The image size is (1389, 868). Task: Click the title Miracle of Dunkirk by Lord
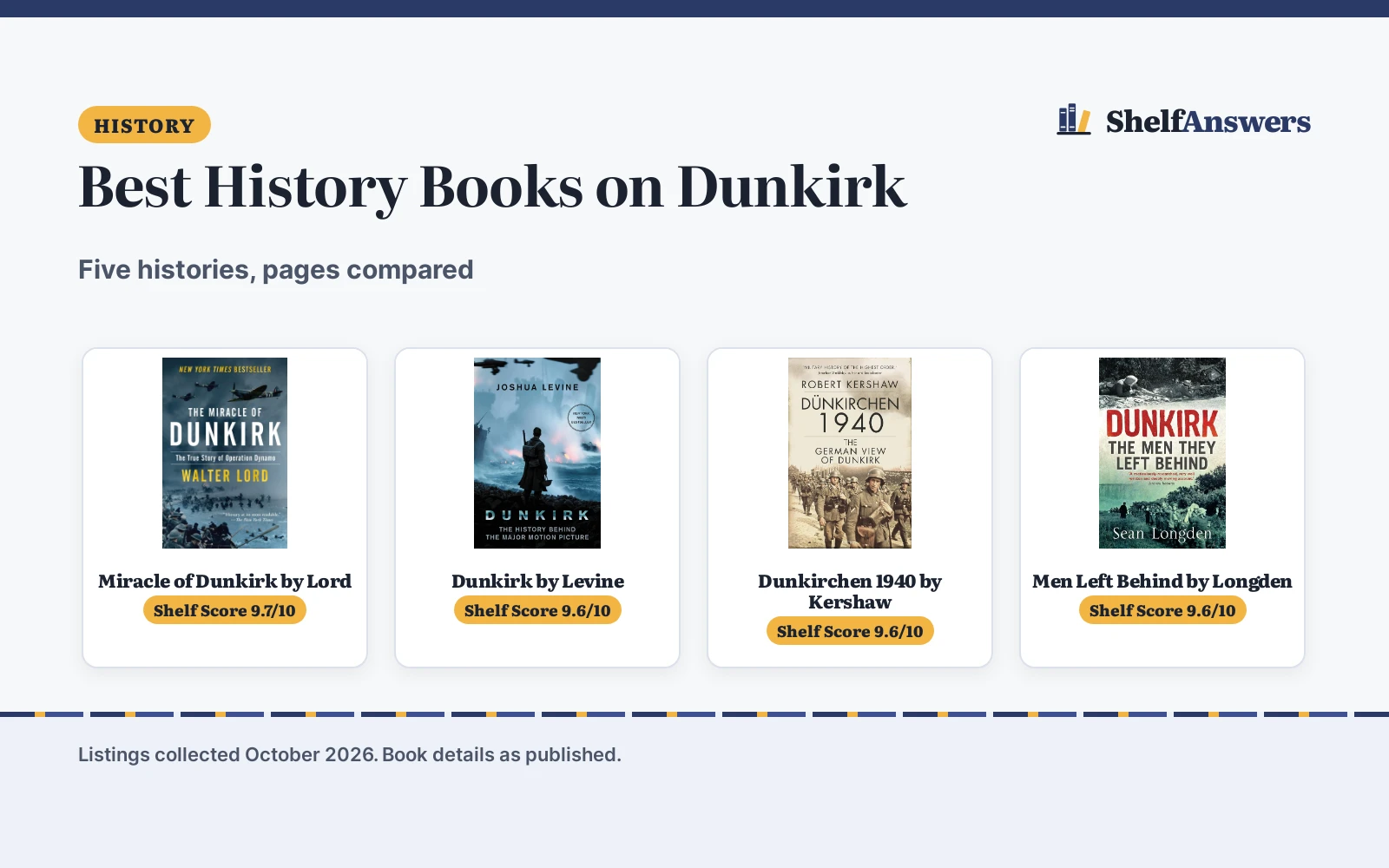click(x=225, y=581)
